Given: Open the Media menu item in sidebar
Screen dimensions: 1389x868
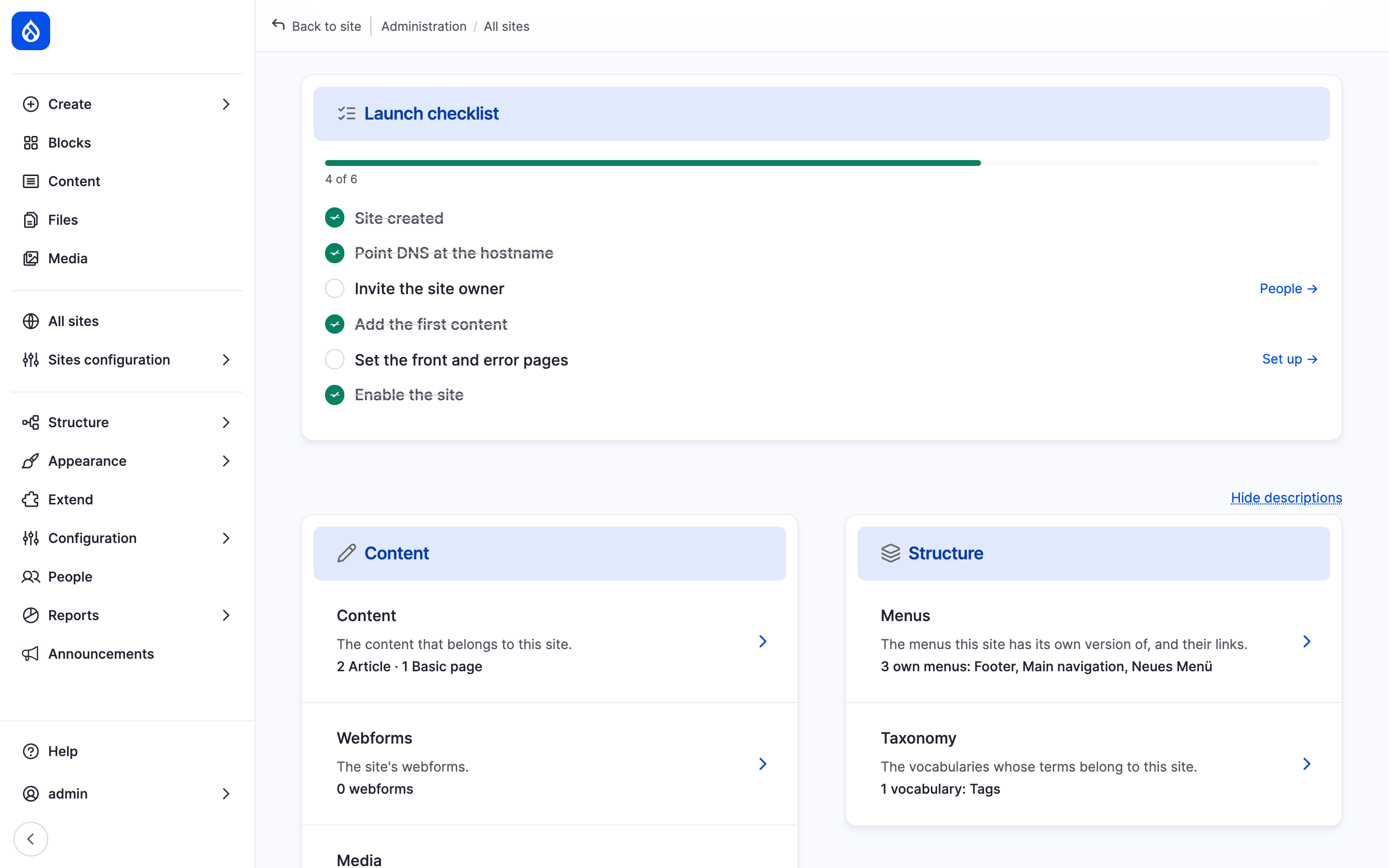Looking at the screenshot, I should 127,258.
